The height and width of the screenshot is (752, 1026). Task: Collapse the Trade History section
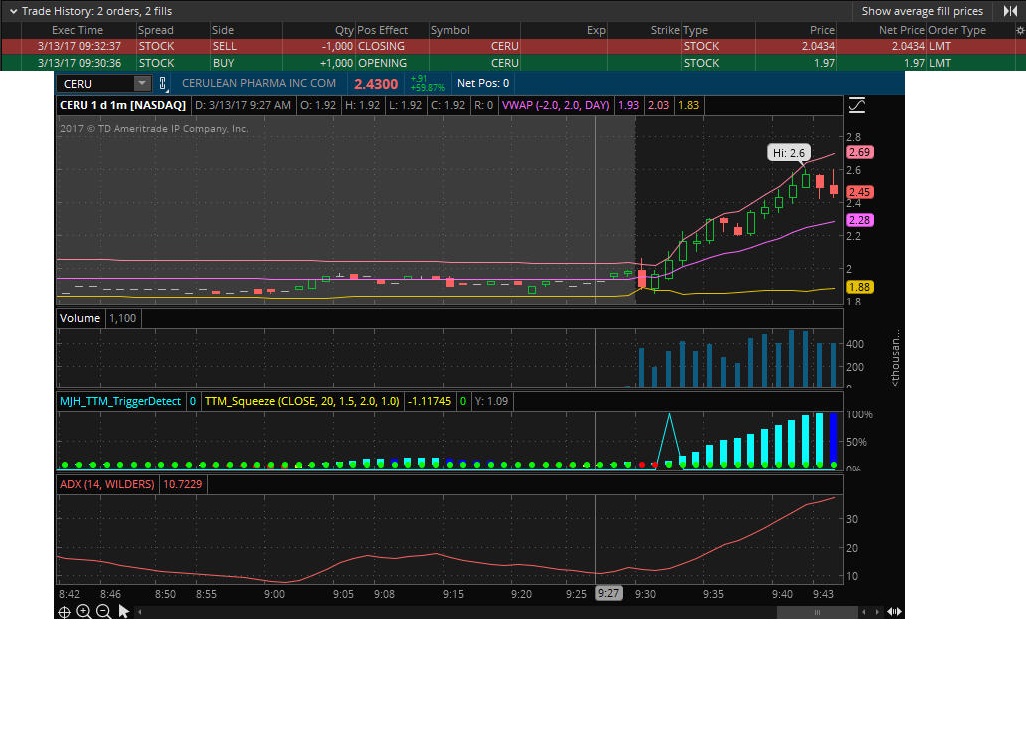pyautogui.click(x=13, y=11)
